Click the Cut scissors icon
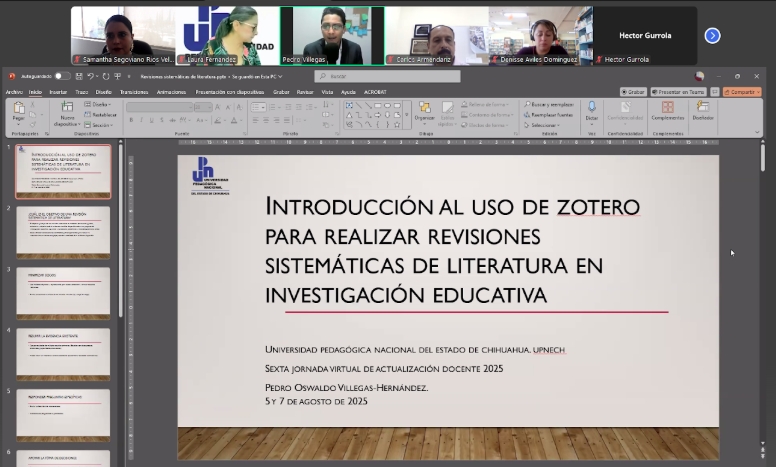Image resolution: width=776 pixels, height=467 pixels. pyautogui.click(x=33, y=105)
